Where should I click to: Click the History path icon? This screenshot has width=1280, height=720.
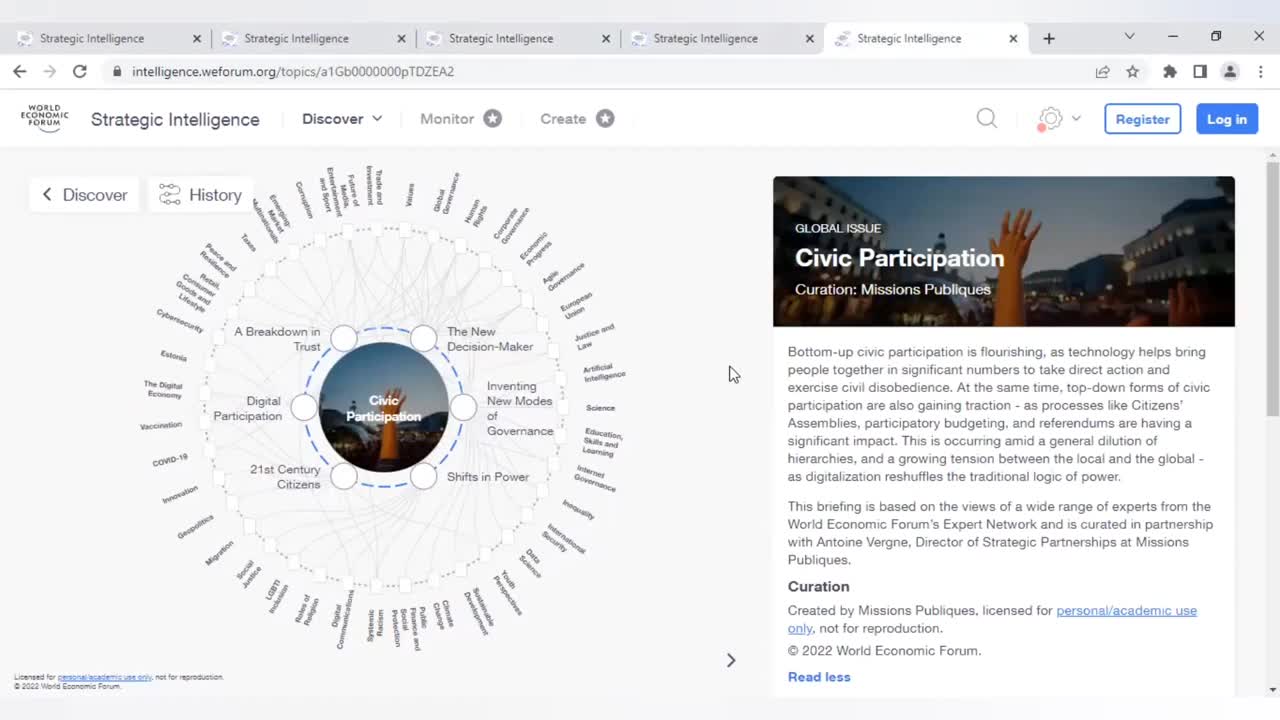point(170,194)
